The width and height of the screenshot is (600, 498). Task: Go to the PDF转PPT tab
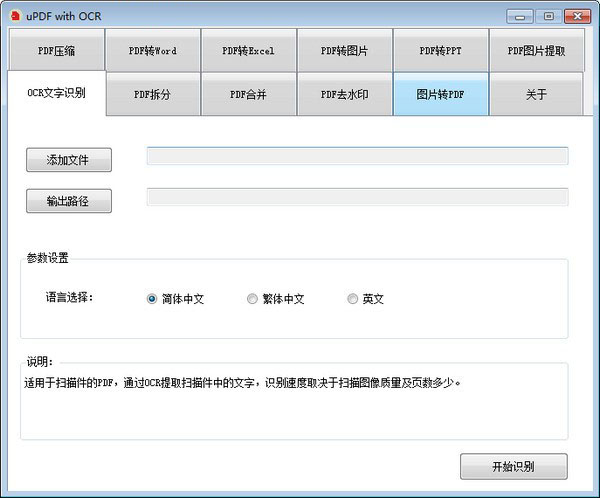coord(440,50)
